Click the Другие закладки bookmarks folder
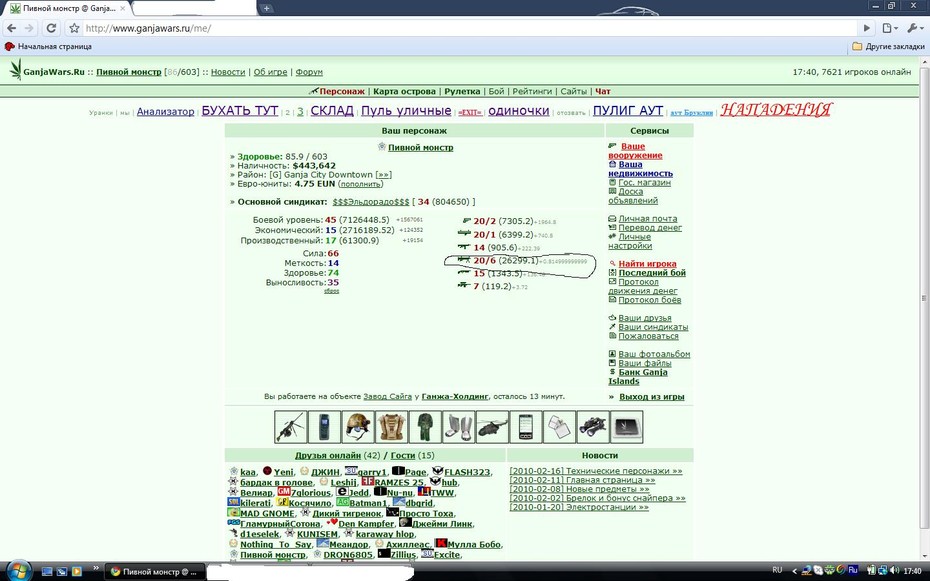The height and width of the screenshot is (581, 930). [x=888, y=46]
